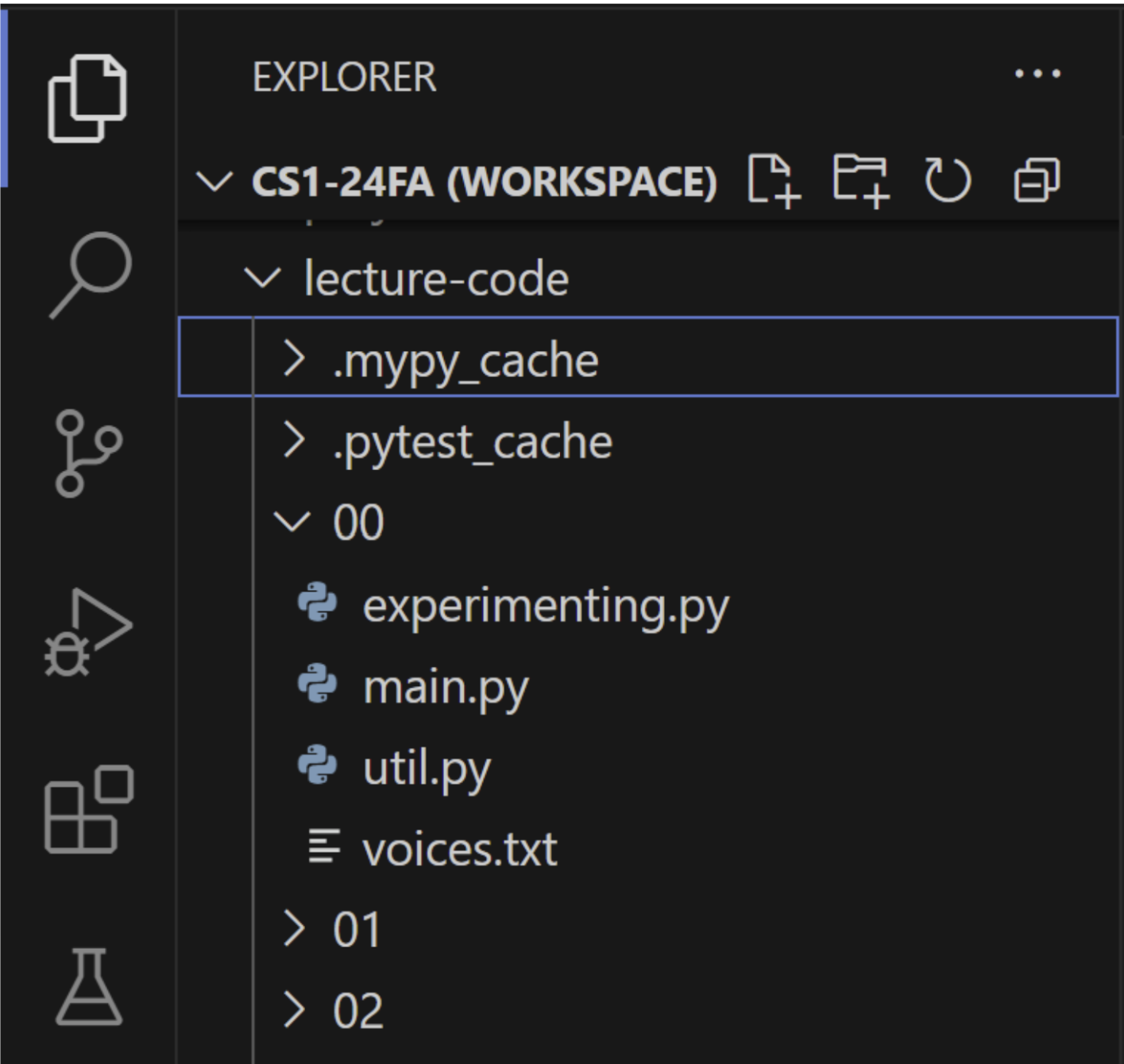Open the Extensions view
Image resolution: width=1124 pixels, height=1064 pixels.
click(x=88, y=810)
